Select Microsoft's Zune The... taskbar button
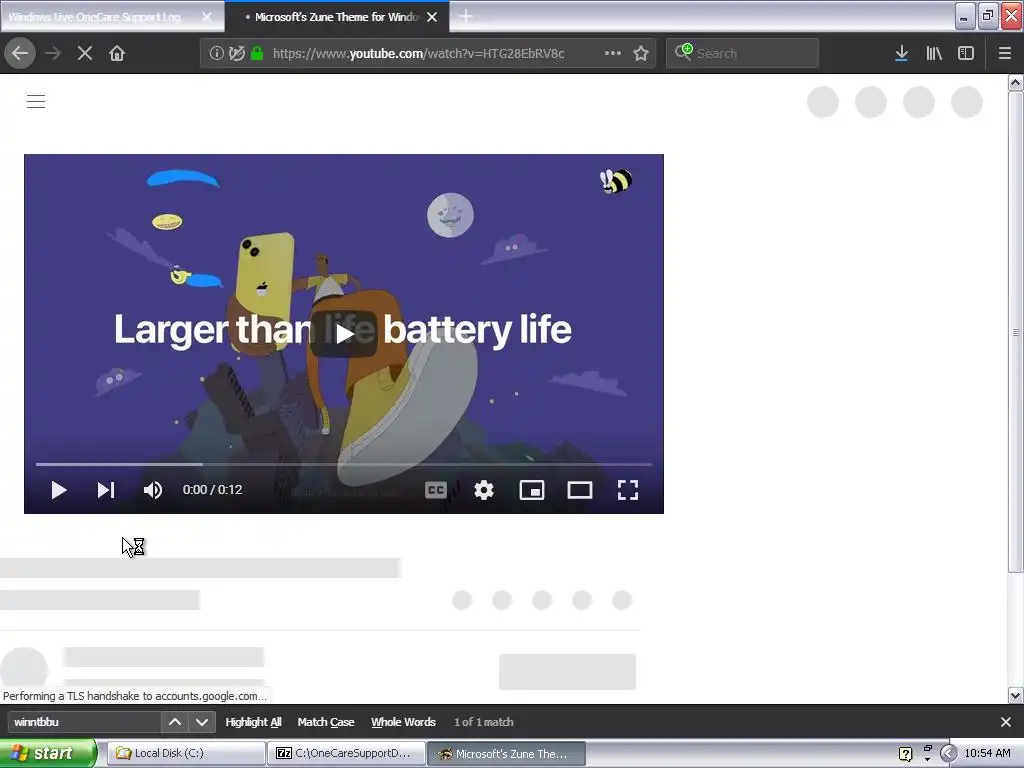Screen dimensions: 1024x768 pyautogui.click(x=506, y=753)
